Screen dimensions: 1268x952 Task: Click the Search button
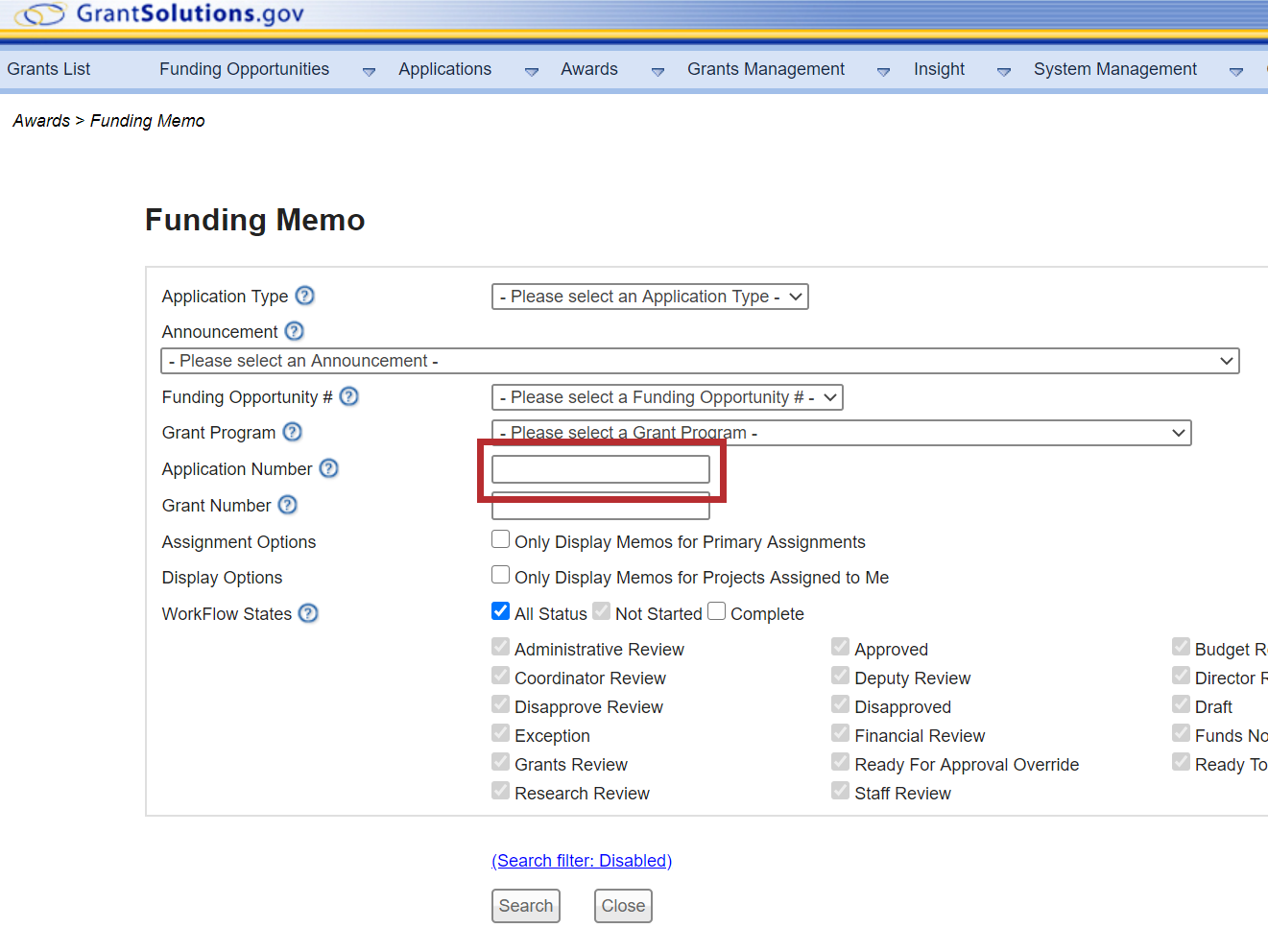(x=525, y=906)
